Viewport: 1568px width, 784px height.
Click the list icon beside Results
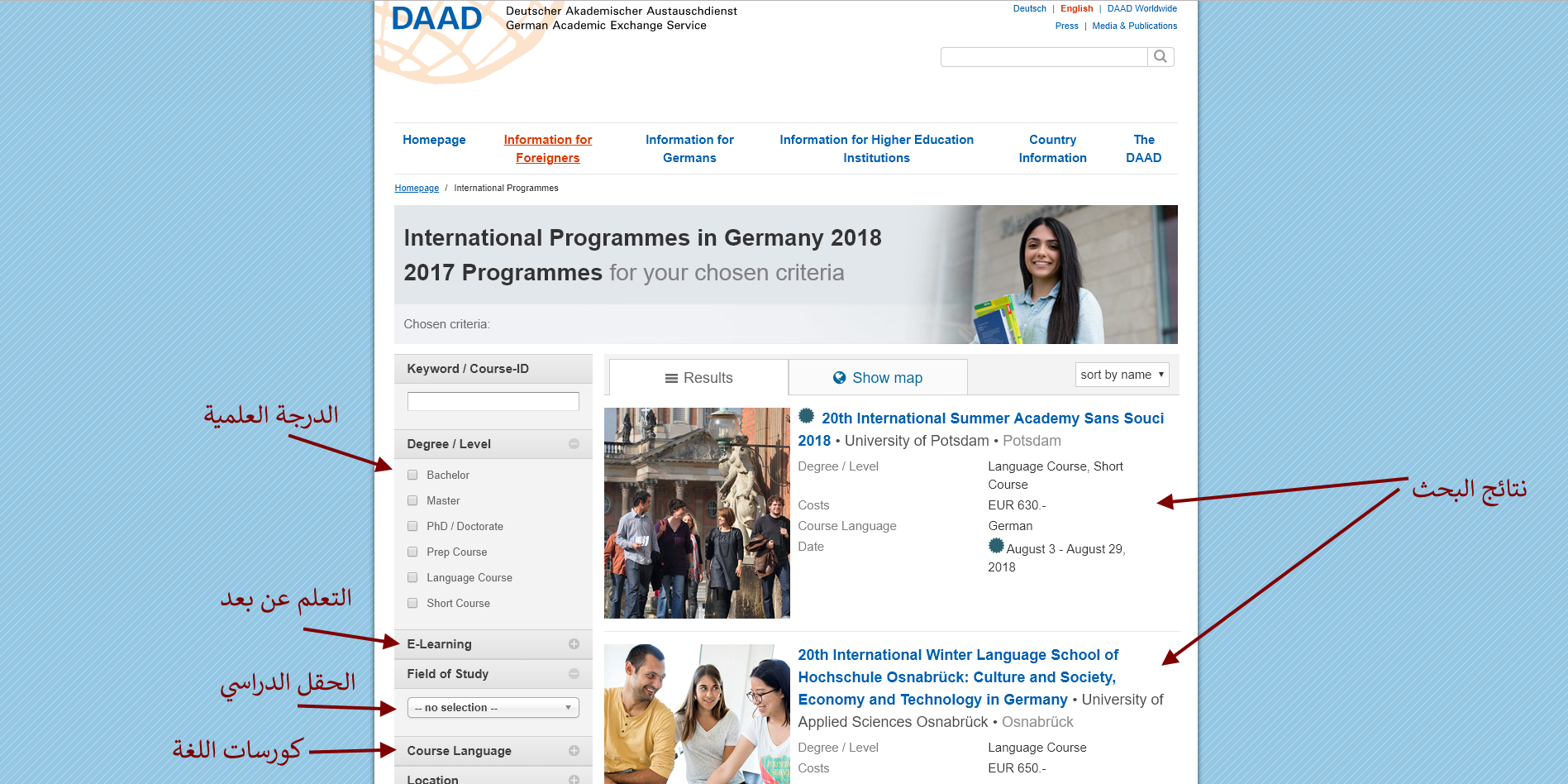coord(671,378)
